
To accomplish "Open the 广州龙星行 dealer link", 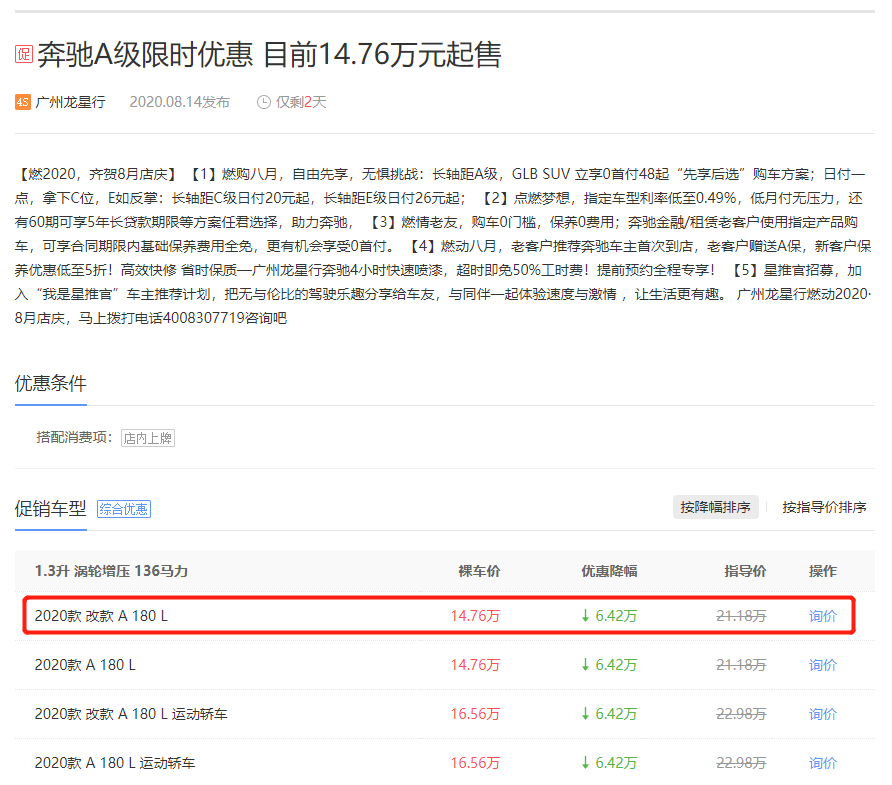I will coord(70,102).
